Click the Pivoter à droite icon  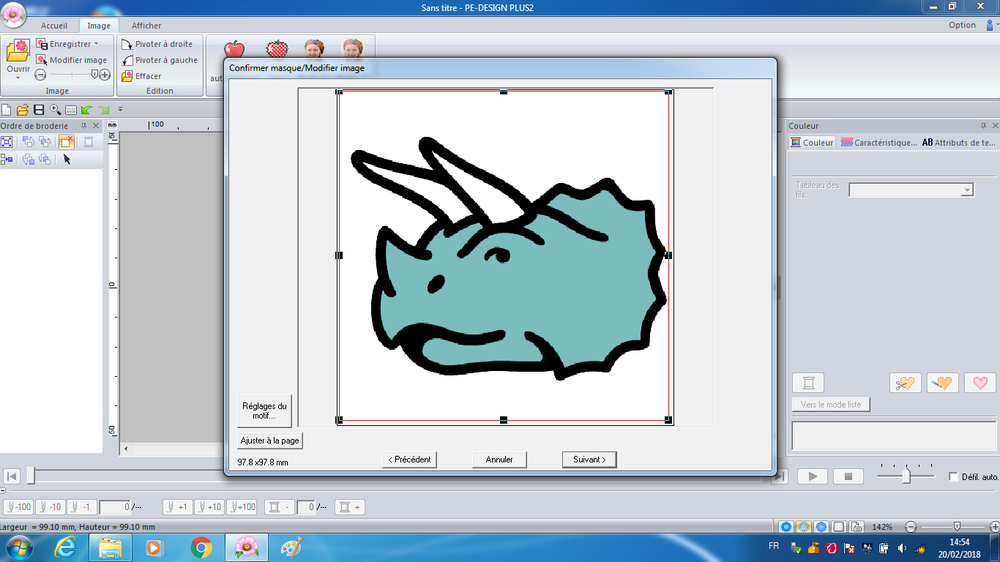click(x=127, y=44)
